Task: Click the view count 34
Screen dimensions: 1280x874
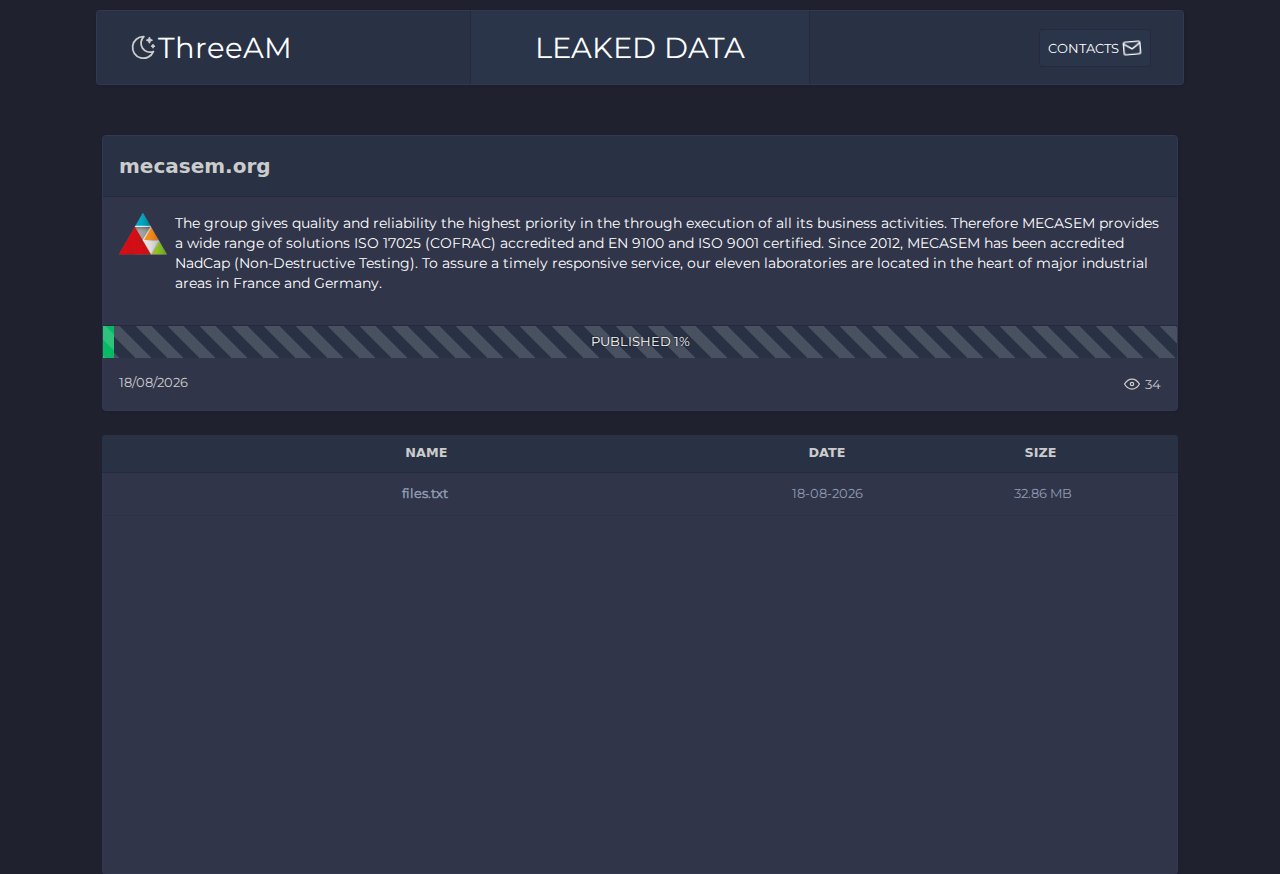Action: pyautogui.click(x=1153, y=384)
